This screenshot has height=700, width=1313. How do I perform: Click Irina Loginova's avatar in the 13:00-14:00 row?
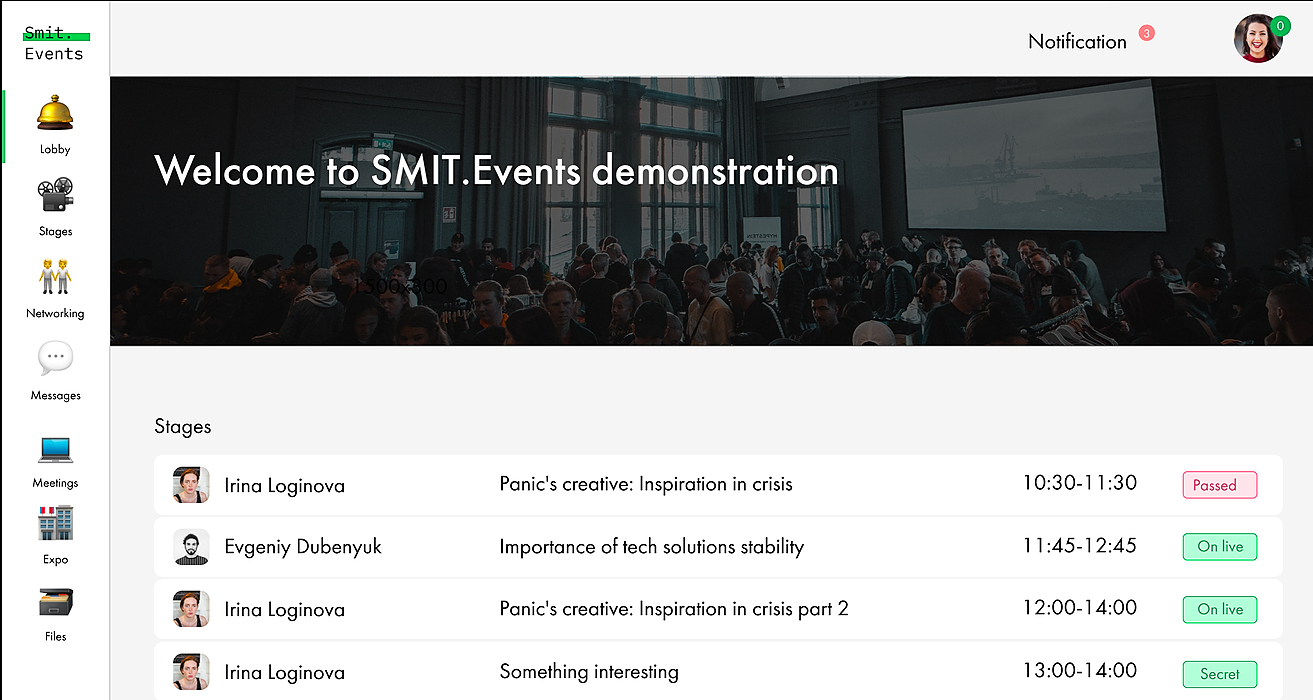tap(191, 672)
